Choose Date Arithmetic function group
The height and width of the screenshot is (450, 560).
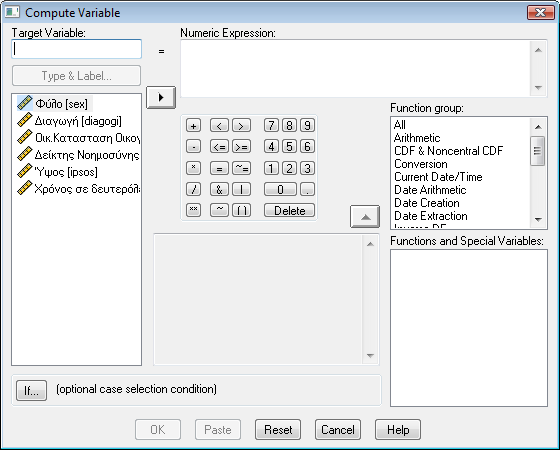coord(430,190)
